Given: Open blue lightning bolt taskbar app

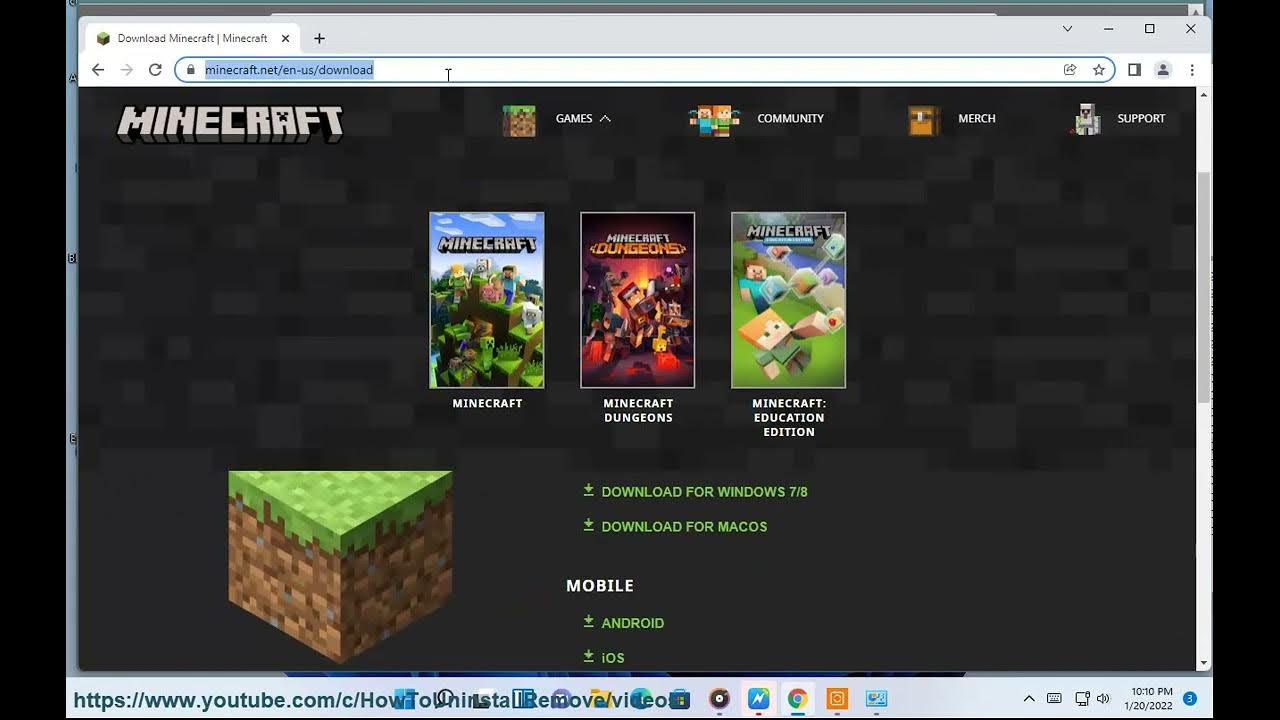Looking at the screenshot, I should (x=758, y=699).
